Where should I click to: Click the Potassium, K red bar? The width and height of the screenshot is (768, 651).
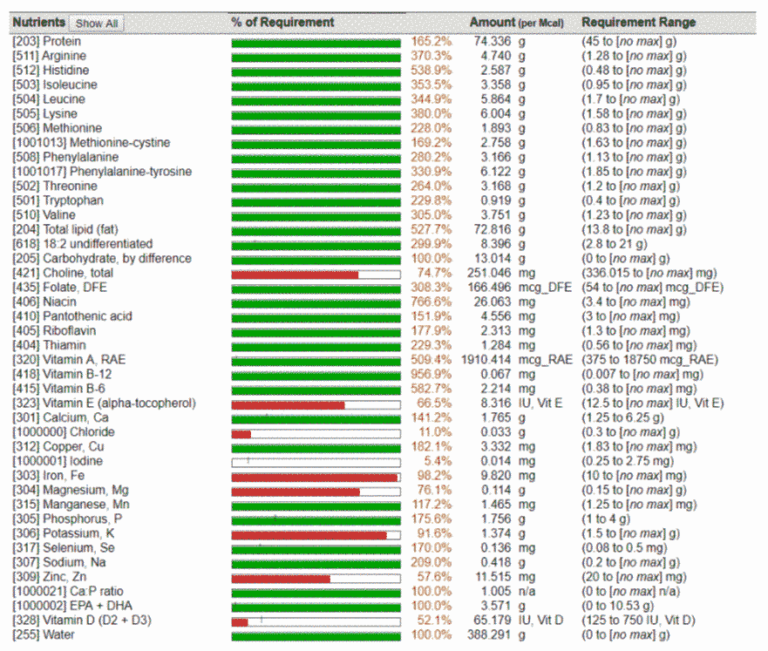pyautogui.click(x=308, y=534)
